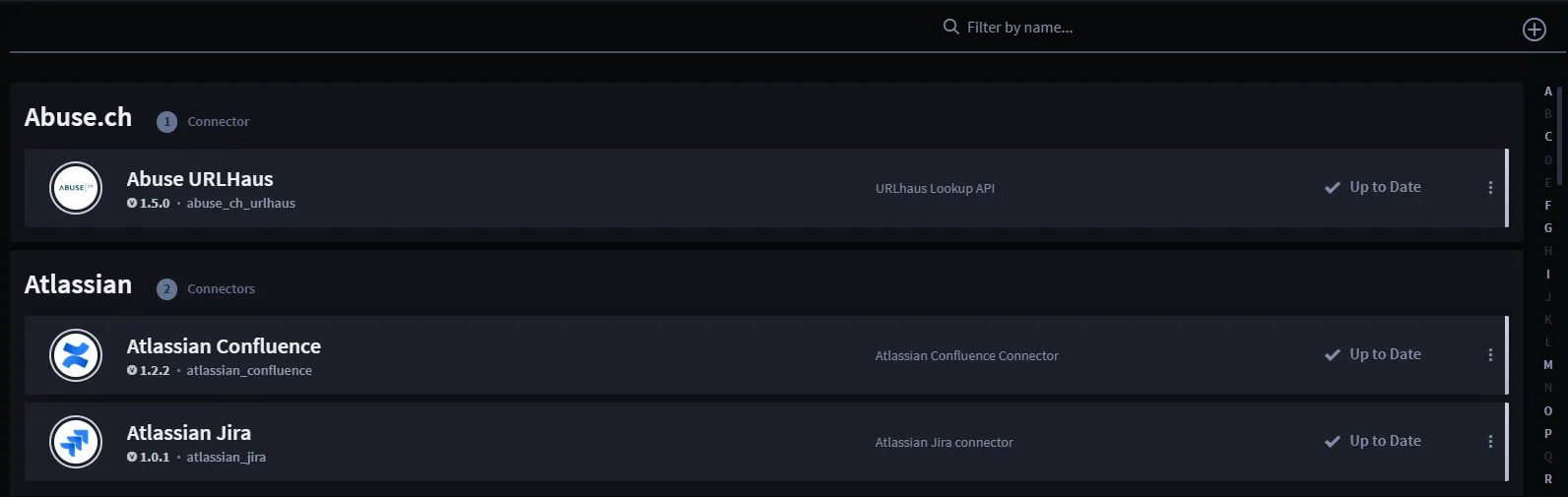Click the abuse_ch_urlhaus identifier text
The width and height of the screenshot is (1568, 497).
point(240,204)
